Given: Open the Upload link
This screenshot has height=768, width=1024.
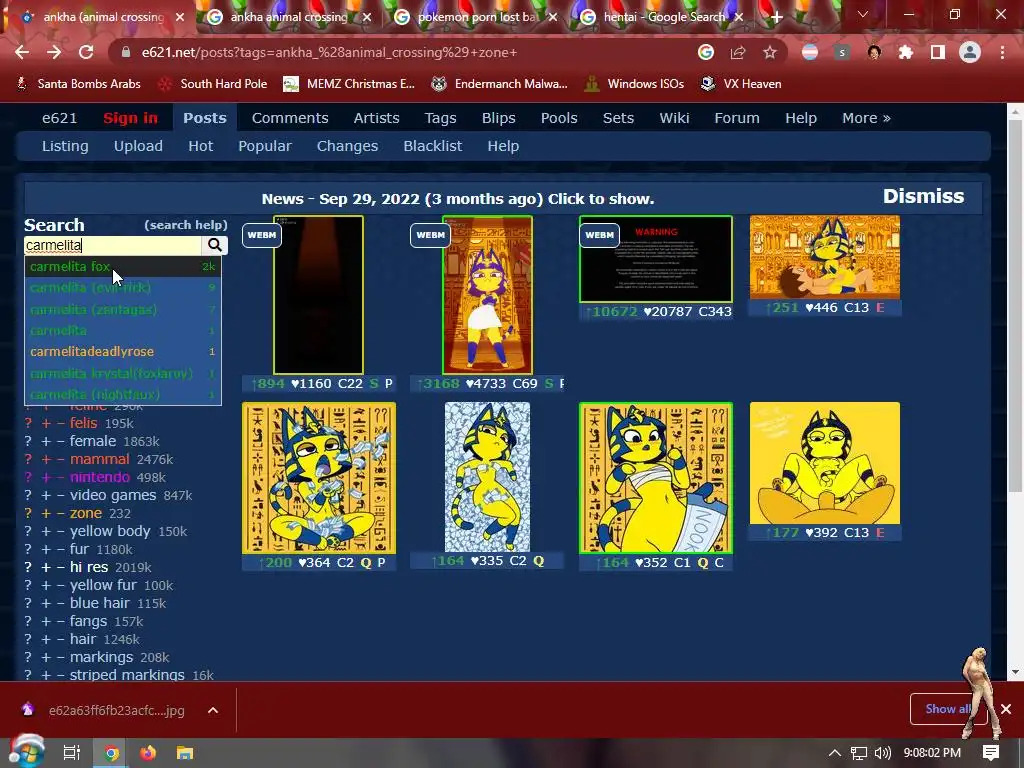Looking at the screenshot, I should (x=138, y=146).
